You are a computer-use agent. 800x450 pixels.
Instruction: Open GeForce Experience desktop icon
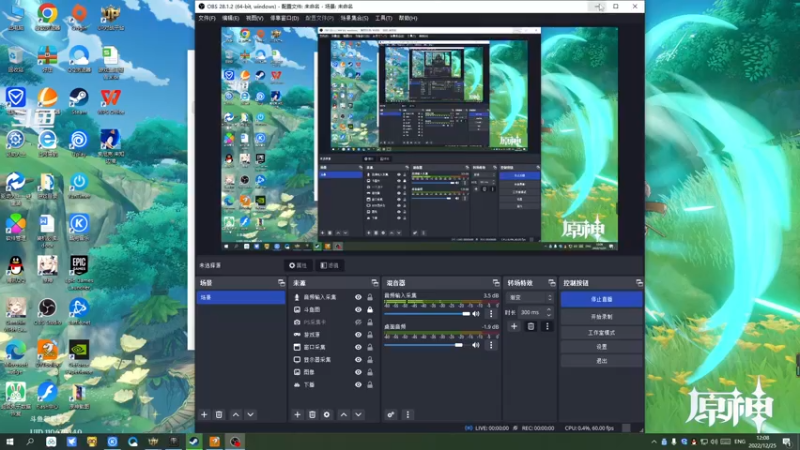[x=79, y=356]
